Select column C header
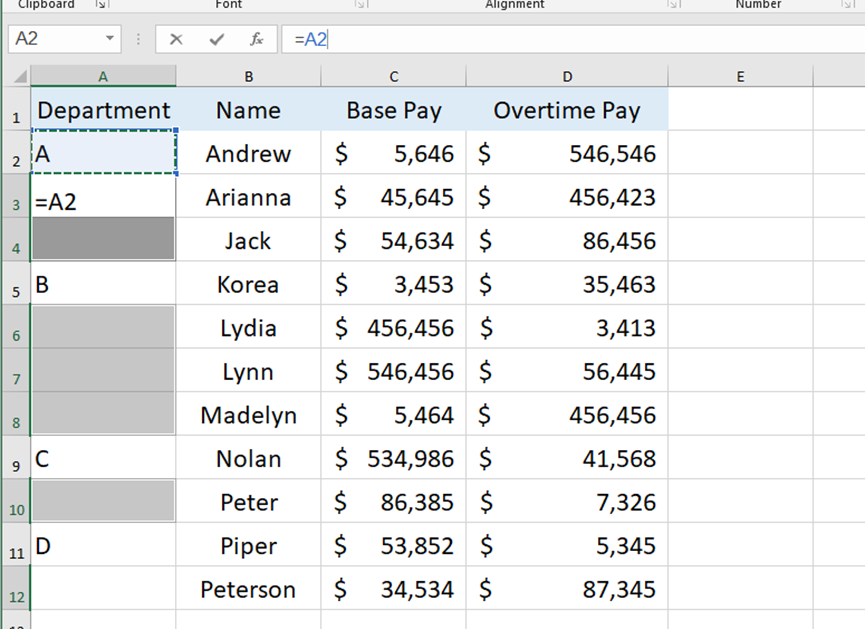 coord(393,76)
